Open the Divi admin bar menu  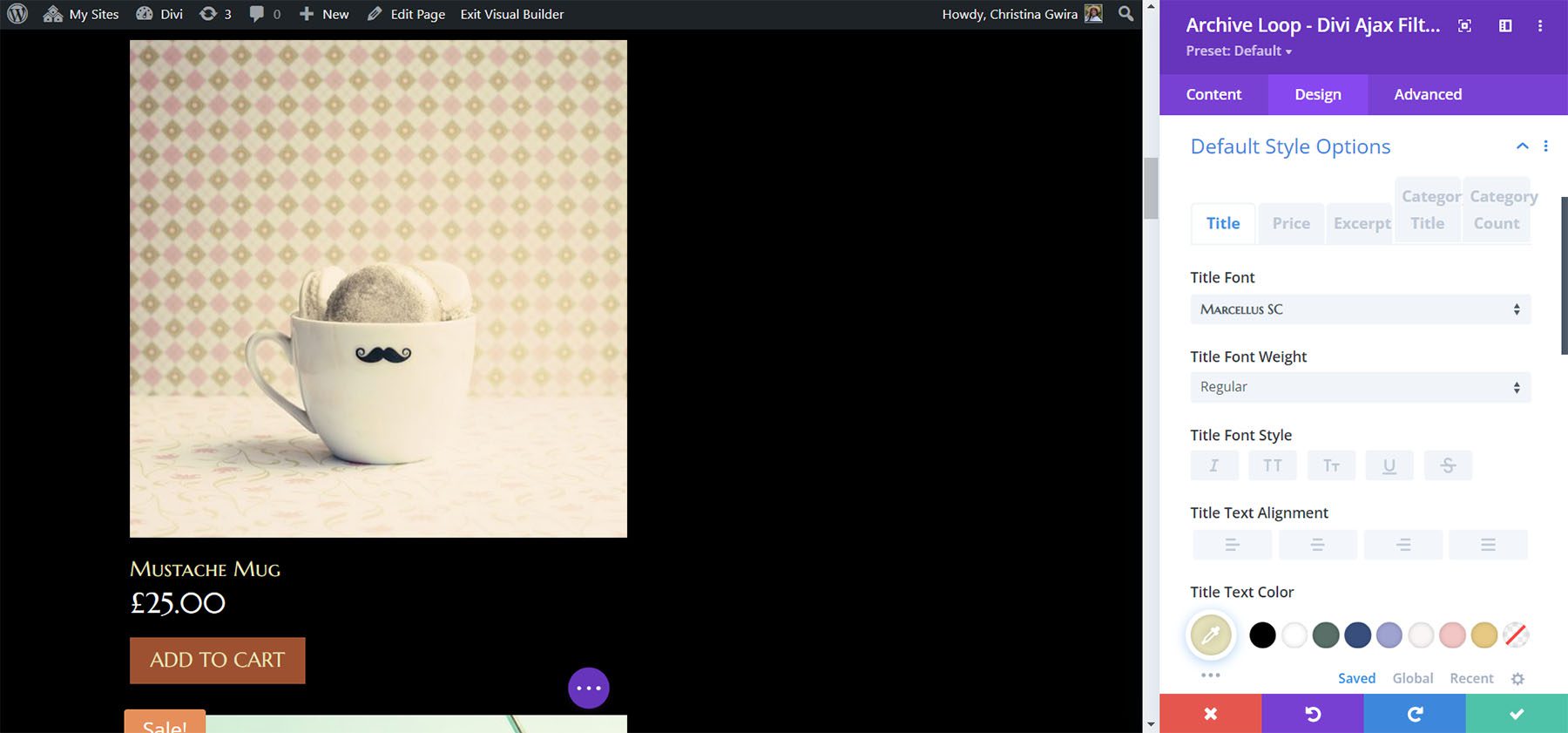point(159,14)
